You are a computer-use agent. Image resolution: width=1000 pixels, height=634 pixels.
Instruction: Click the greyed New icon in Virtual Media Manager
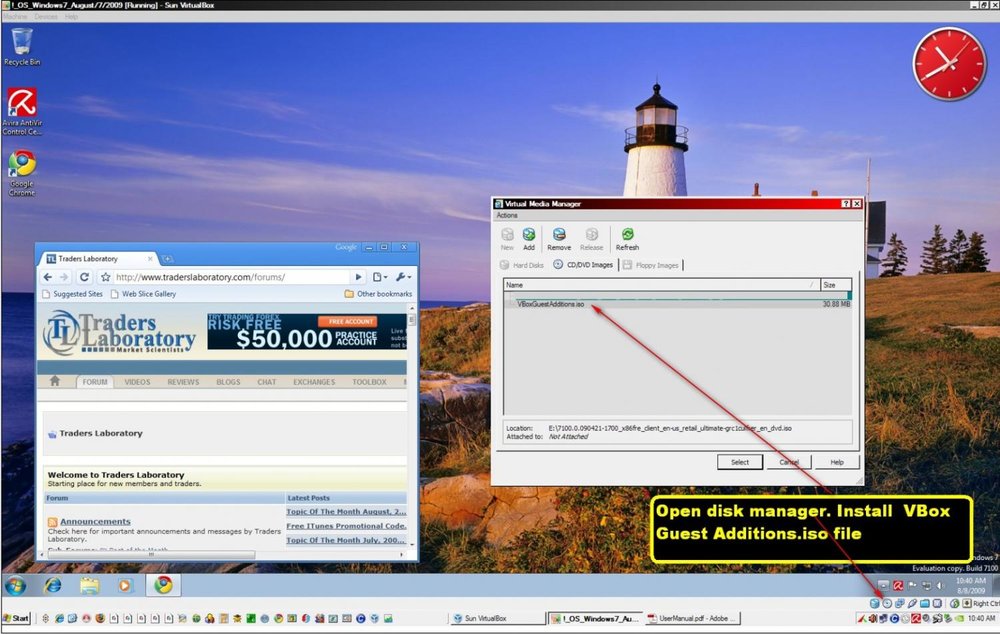point(507,235)
